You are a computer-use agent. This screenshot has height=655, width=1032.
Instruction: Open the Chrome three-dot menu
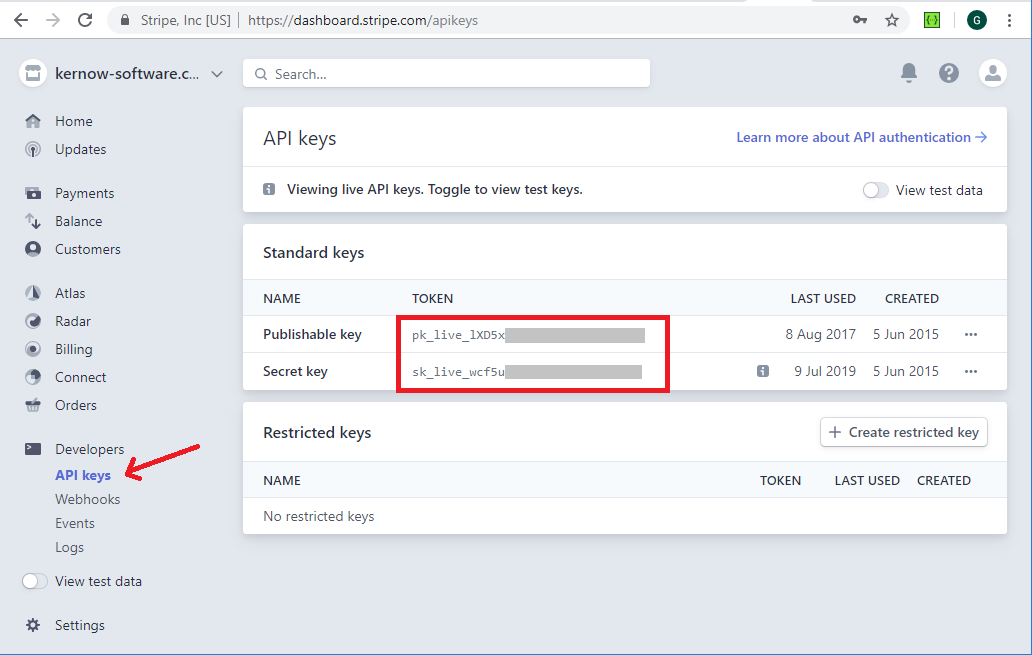click(x=1009, y=20)
